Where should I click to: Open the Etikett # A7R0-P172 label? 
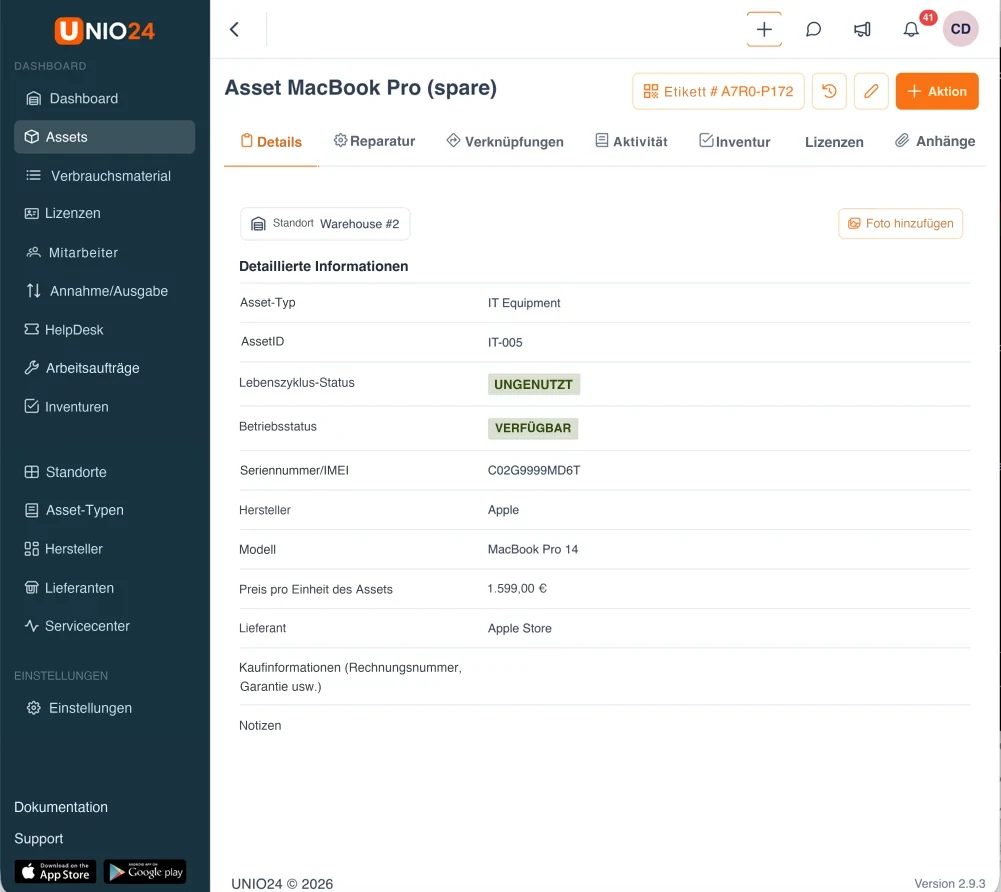[x=718, y=91]
